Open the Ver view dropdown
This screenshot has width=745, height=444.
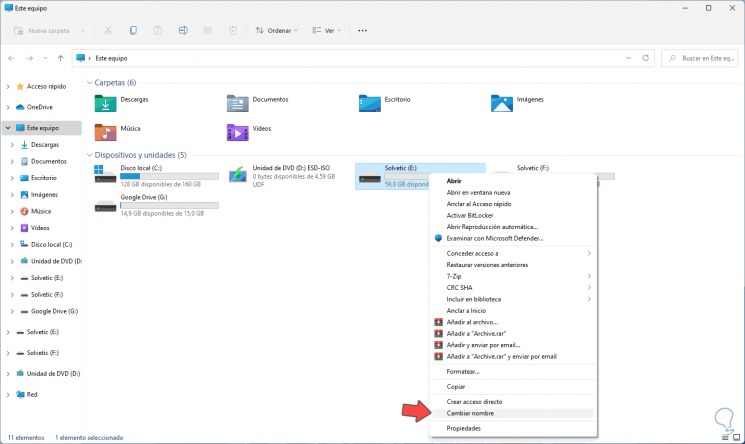[326, 30]
